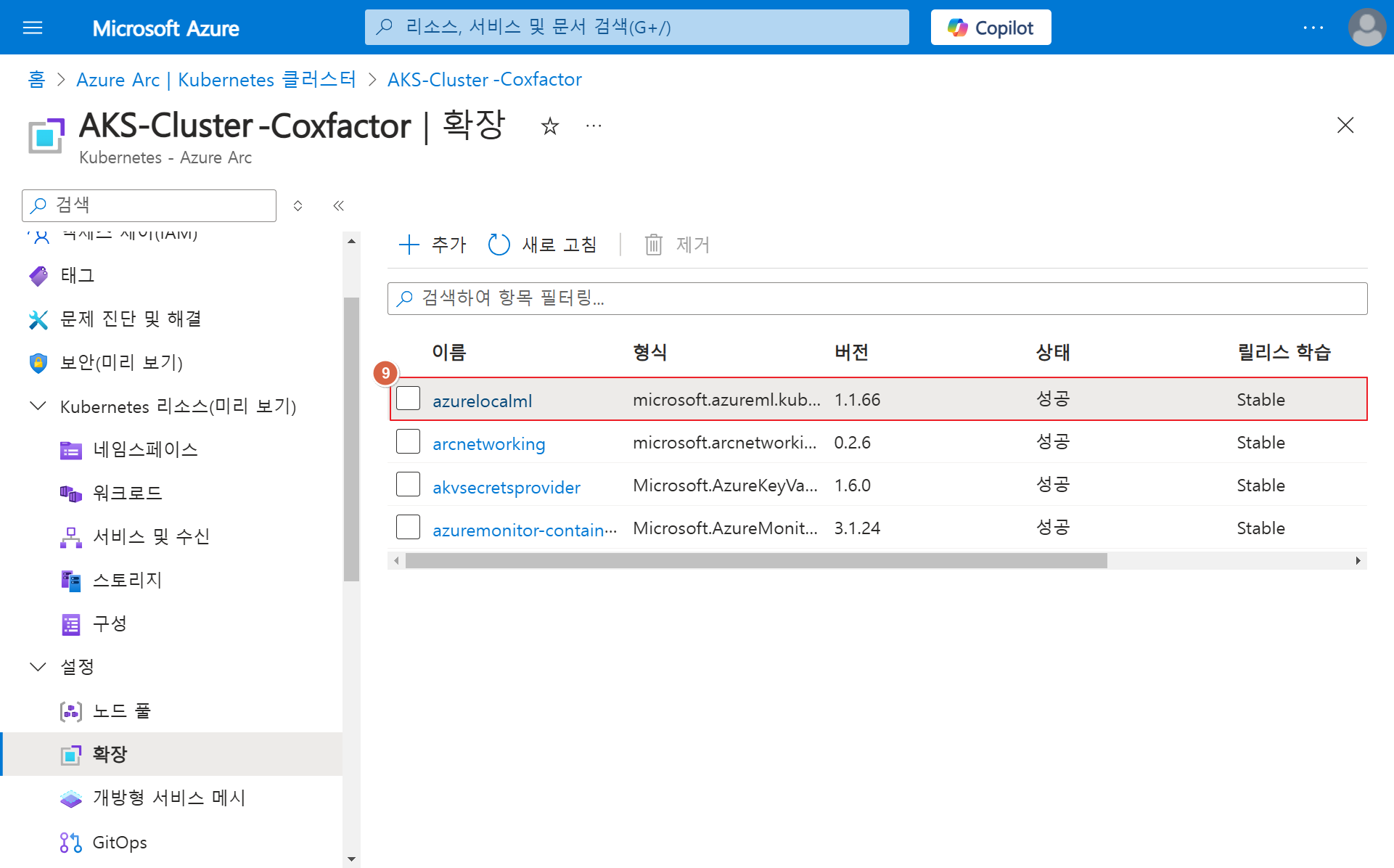Image resolution: width=1394 pixels, height=868 pixels.
Task: Select the akvsecretsprovider checkbox
Action: 408,485
